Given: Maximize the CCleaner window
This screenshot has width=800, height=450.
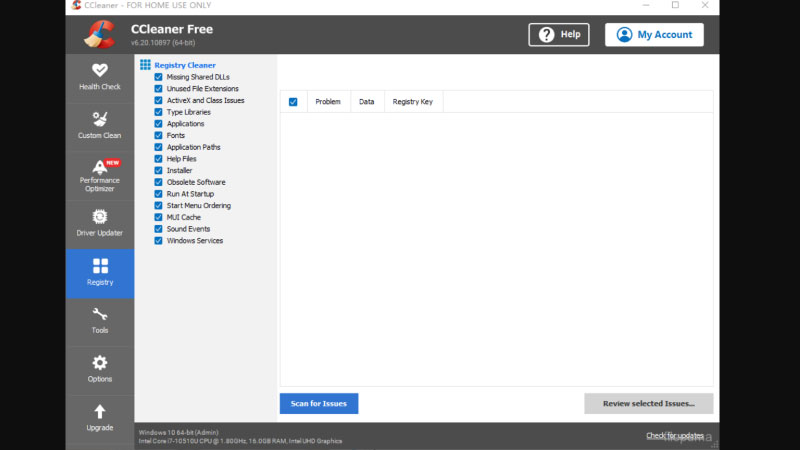Looking at the screenshot, I should [675, 5].
